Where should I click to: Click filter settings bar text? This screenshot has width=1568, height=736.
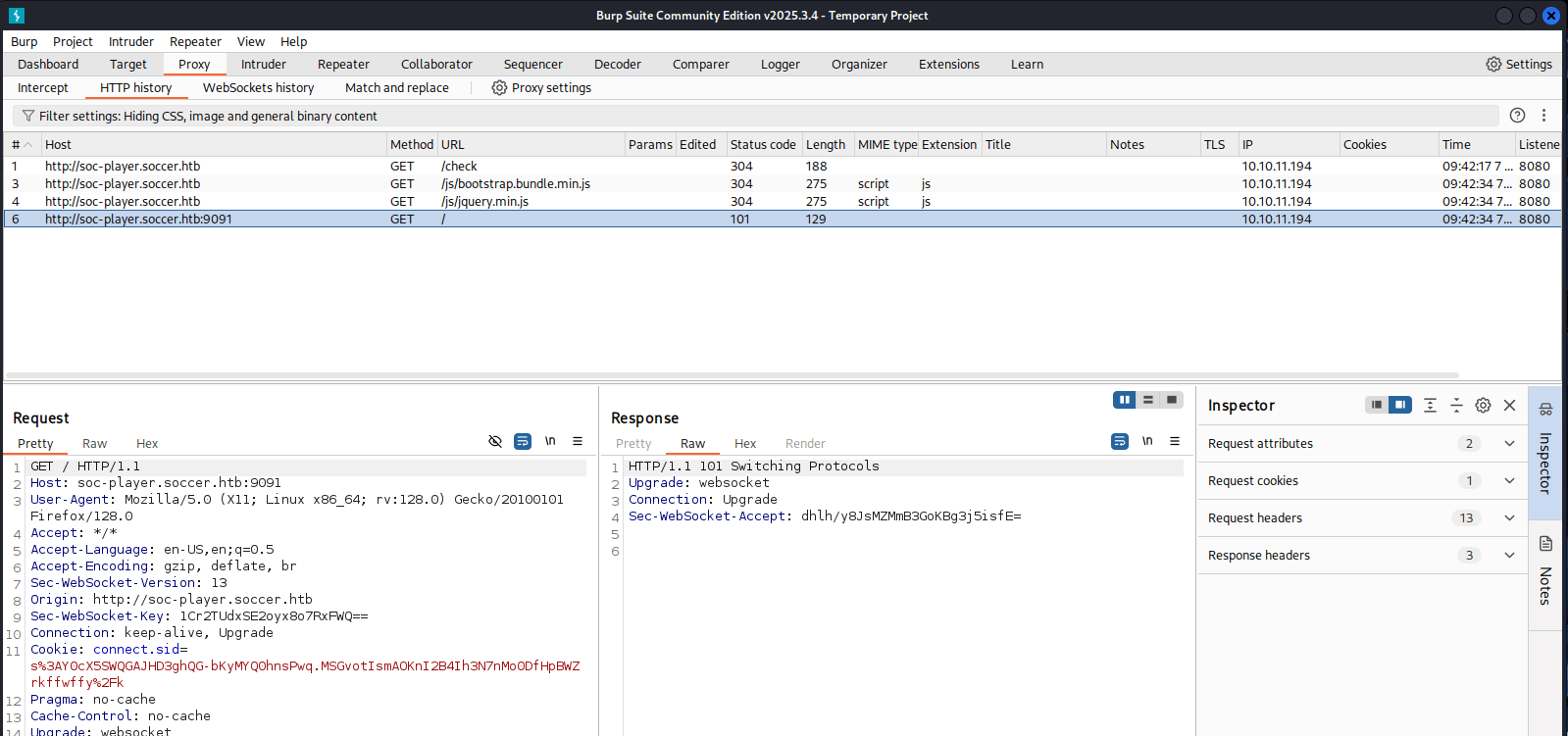pos(208,116)
